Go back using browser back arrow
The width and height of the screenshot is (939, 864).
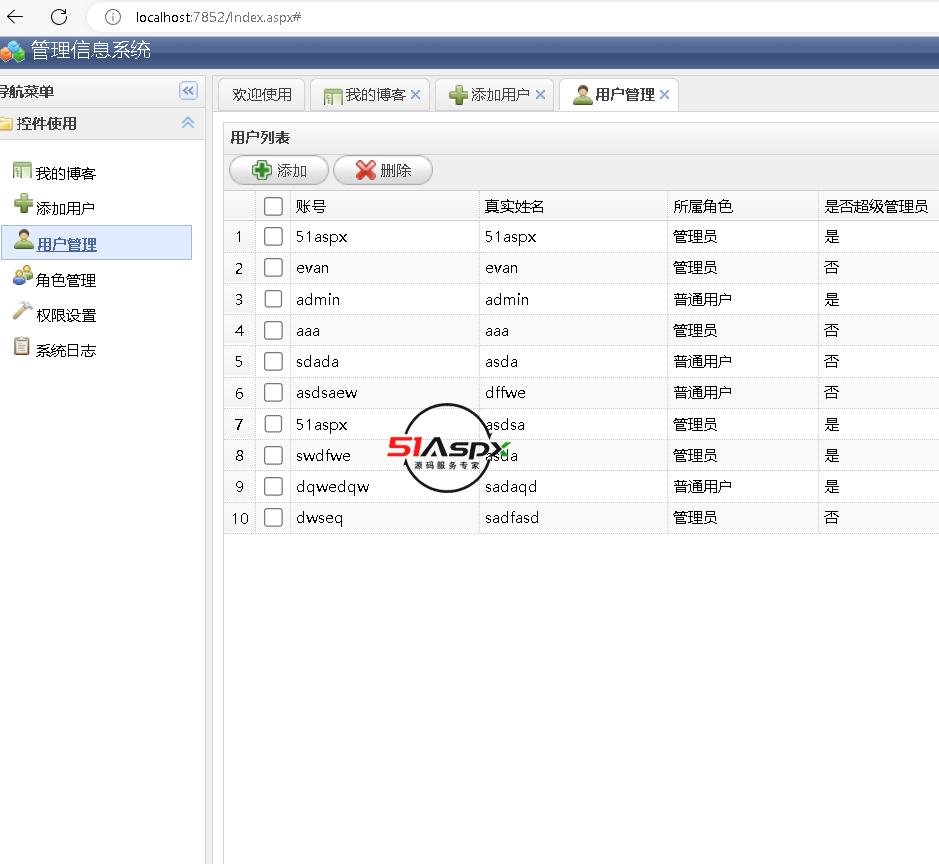(16, 17)
